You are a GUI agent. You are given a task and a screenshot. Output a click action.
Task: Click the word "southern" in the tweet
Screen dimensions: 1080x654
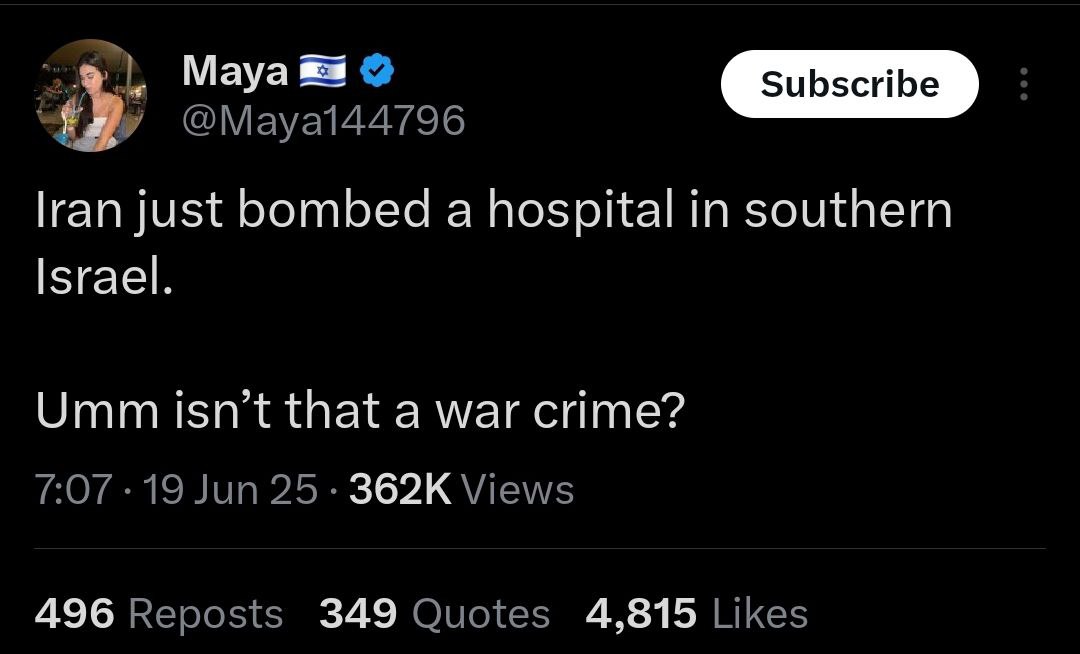848,211
